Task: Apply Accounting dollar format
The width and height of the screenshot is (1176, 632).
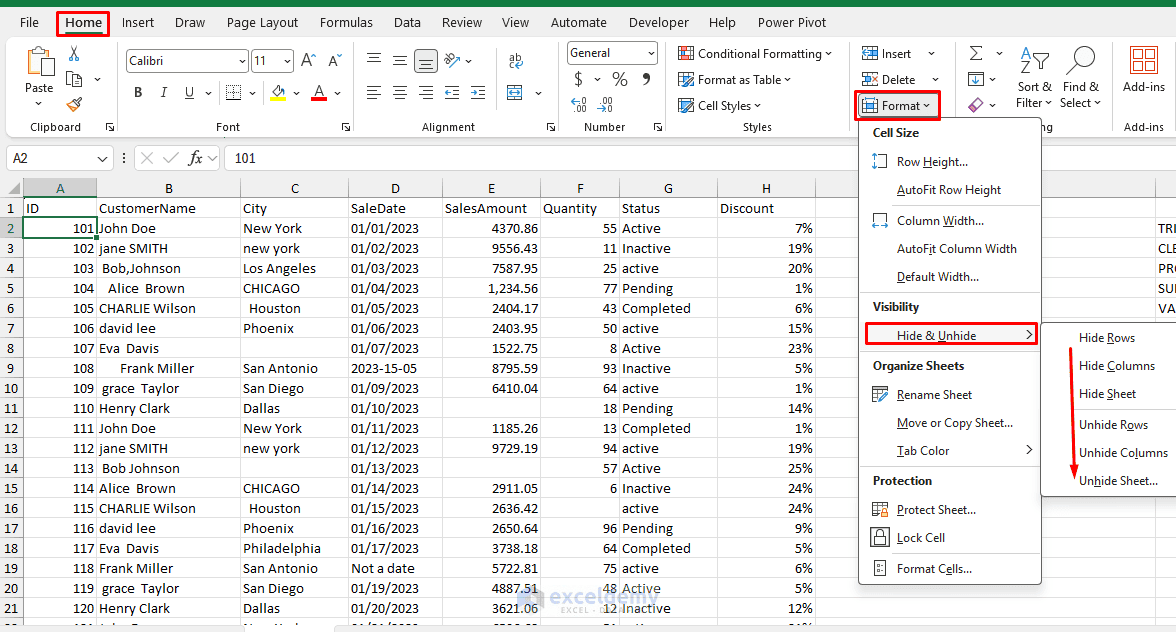Action: tap(578, 79)
